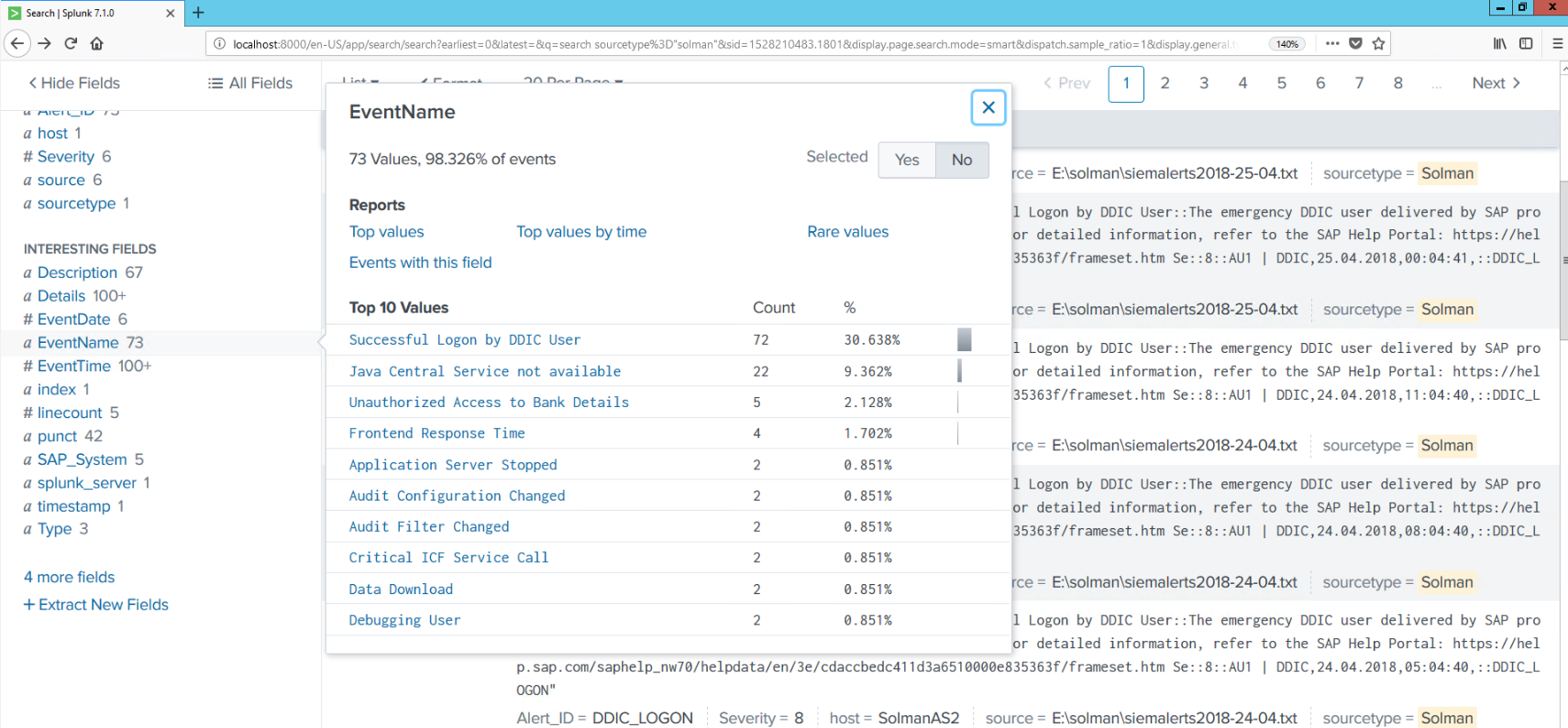The height and width of the screenshot is (728, 1568).
Task: Toggle the browser sidebar icon
Action: point(1526,43)
